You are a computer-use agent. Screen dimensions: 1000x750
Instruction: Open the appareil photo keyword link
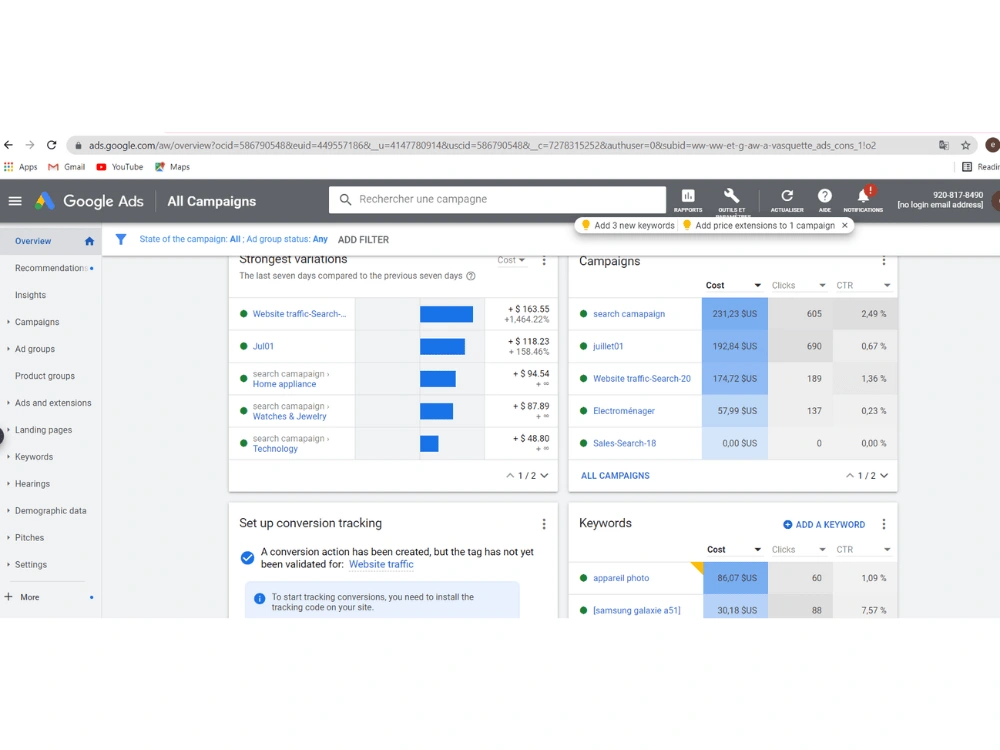click(x=621, y=578)
